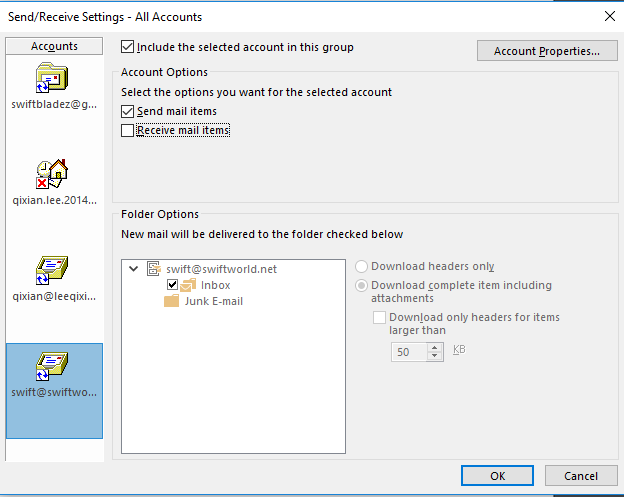Select swift@swiftworld.net root tree label

[x=221, y=269]
